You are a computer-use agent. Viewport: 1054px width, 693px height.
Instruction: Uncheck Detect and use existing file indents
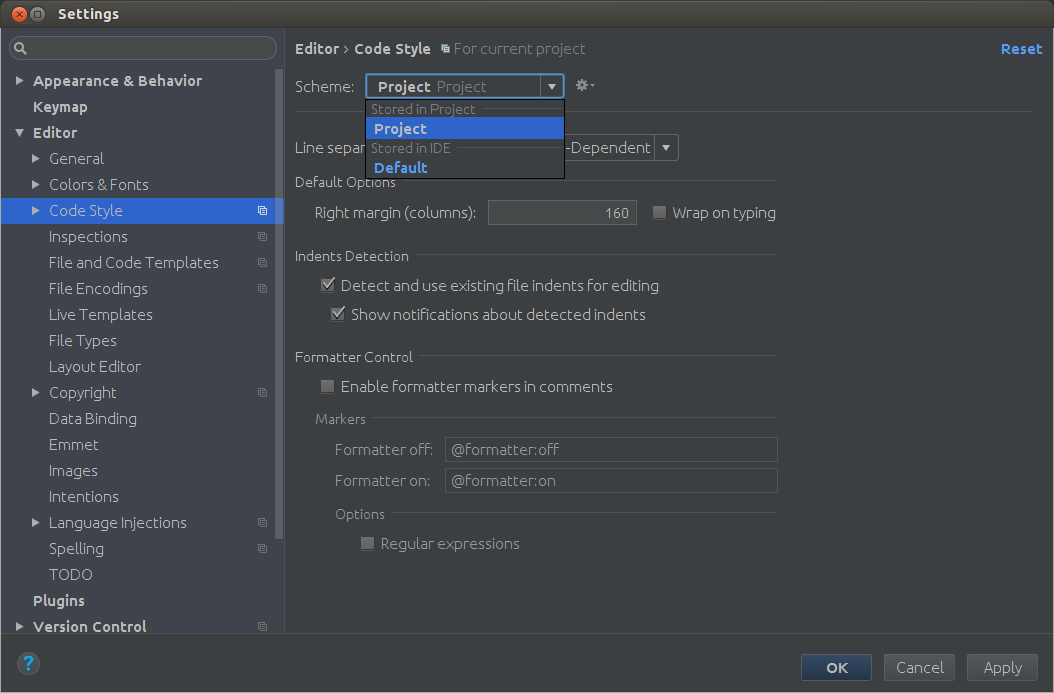coord(328,286)
